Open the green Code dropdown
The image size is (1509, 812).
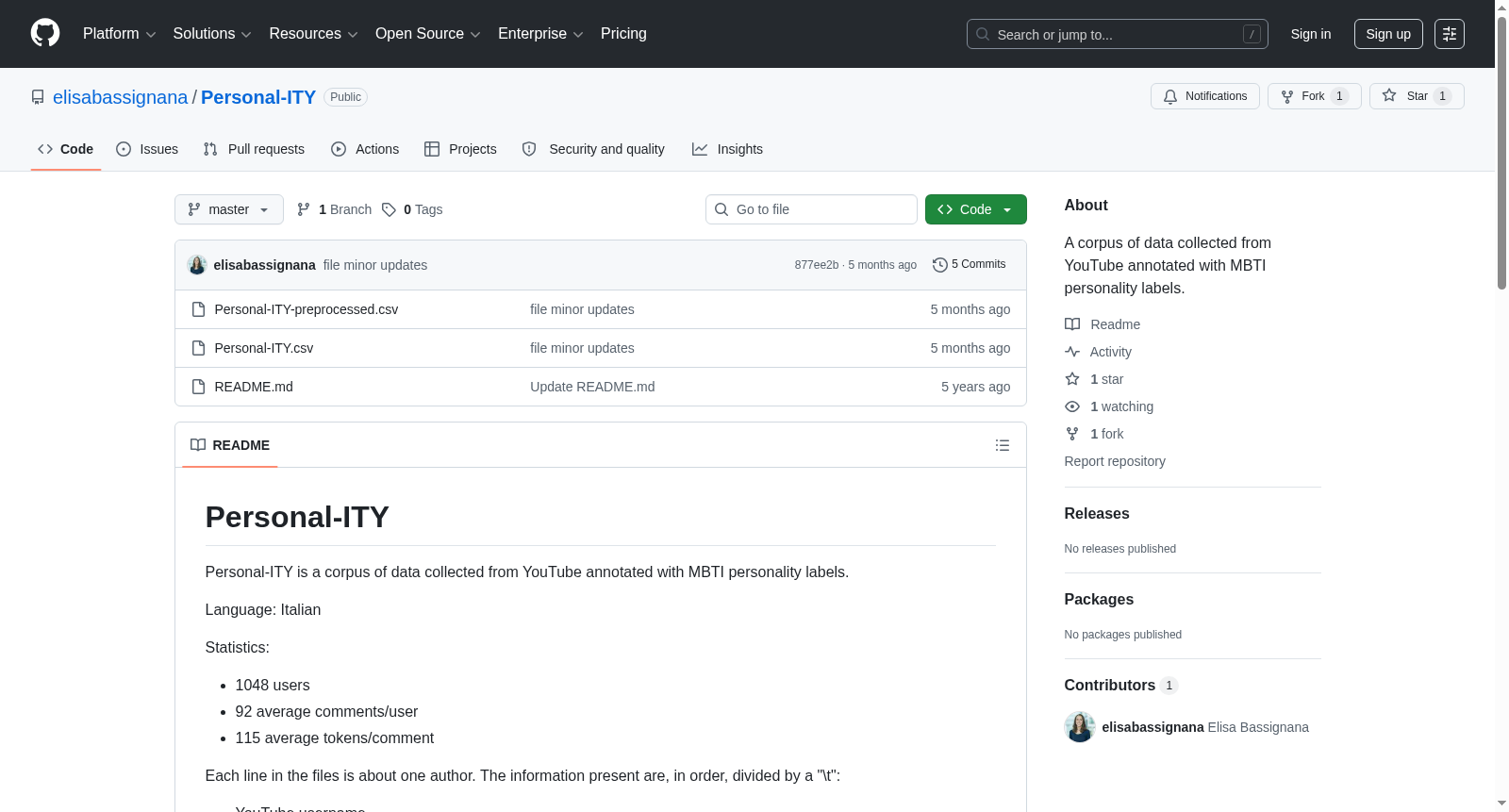click(976, 209)
